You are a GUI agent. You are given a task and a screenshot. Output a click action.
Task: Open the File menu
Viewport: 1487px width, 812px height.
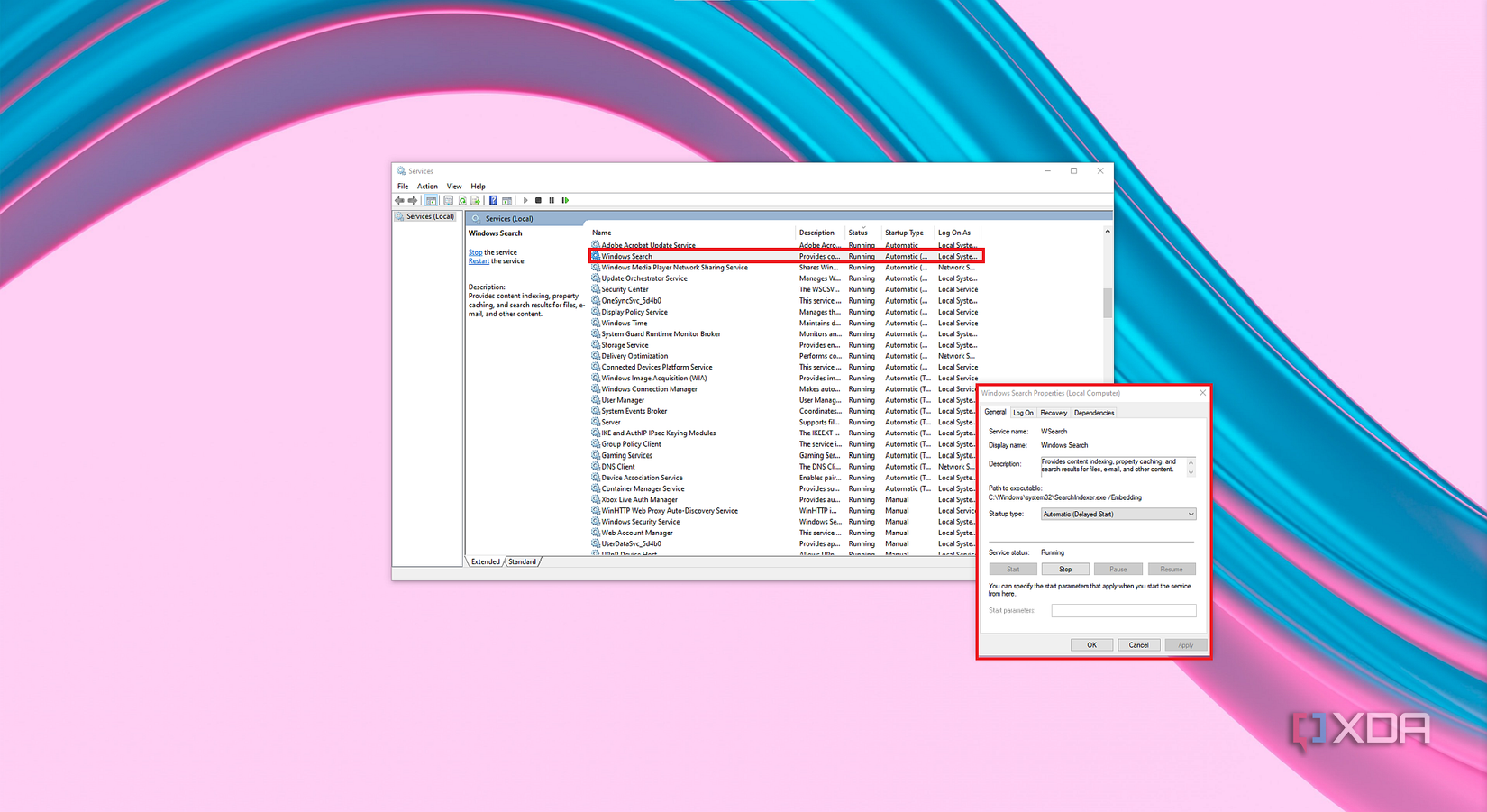coord(403,187)
